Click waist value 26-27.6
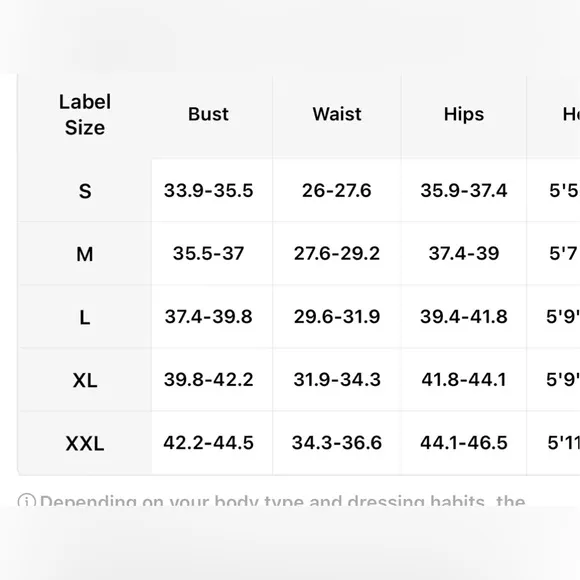This screenshot has width=580, height=580. coord(337,191)
